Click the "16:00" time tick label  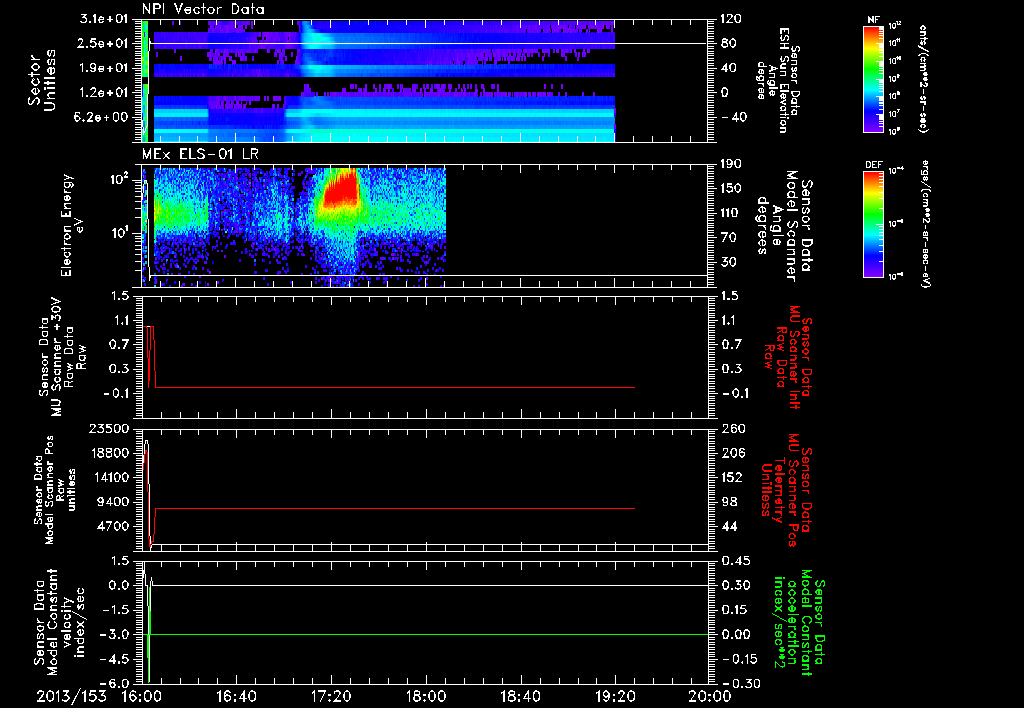(x=142, y=696)
